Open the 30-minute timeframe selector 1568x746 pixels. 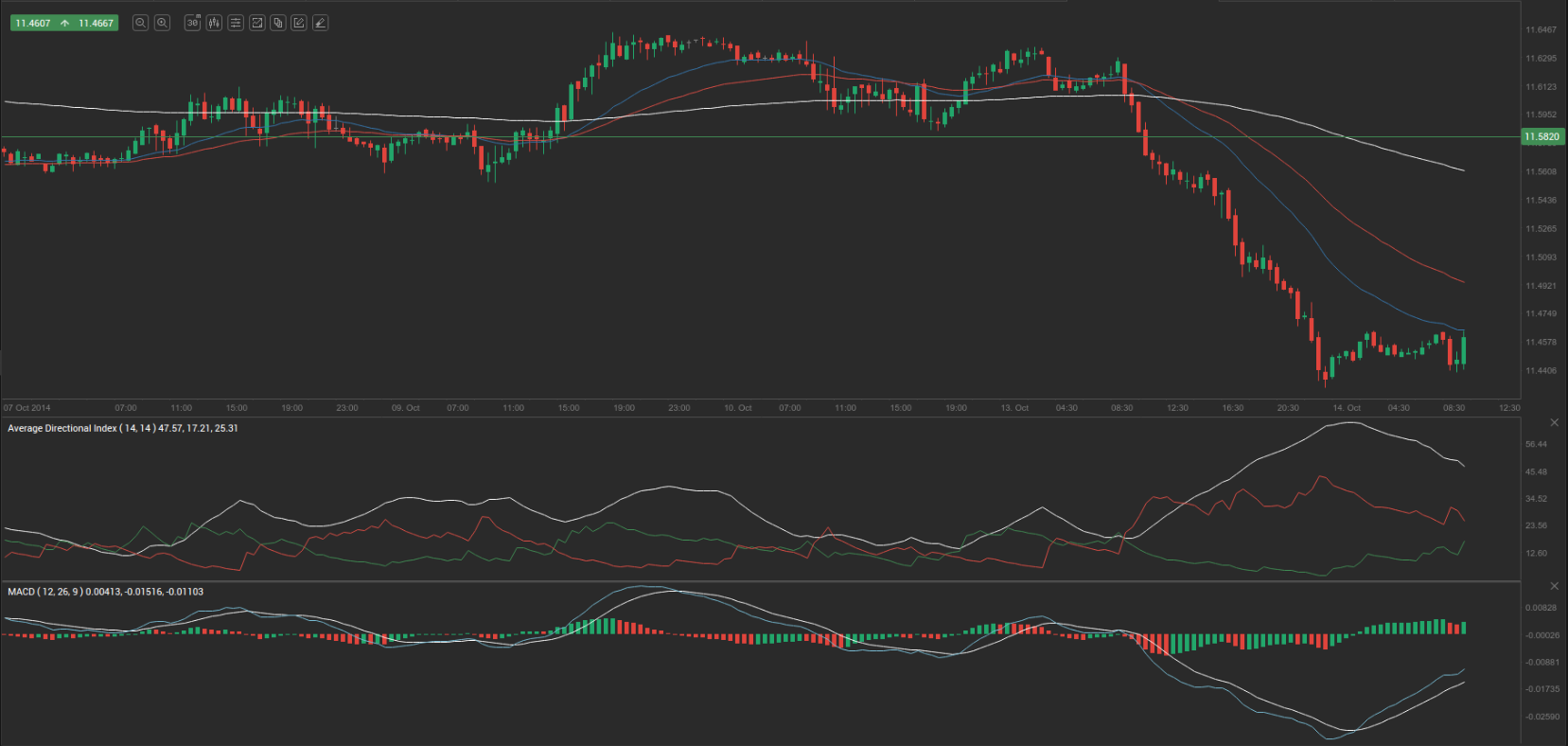(x=193, y=23)
